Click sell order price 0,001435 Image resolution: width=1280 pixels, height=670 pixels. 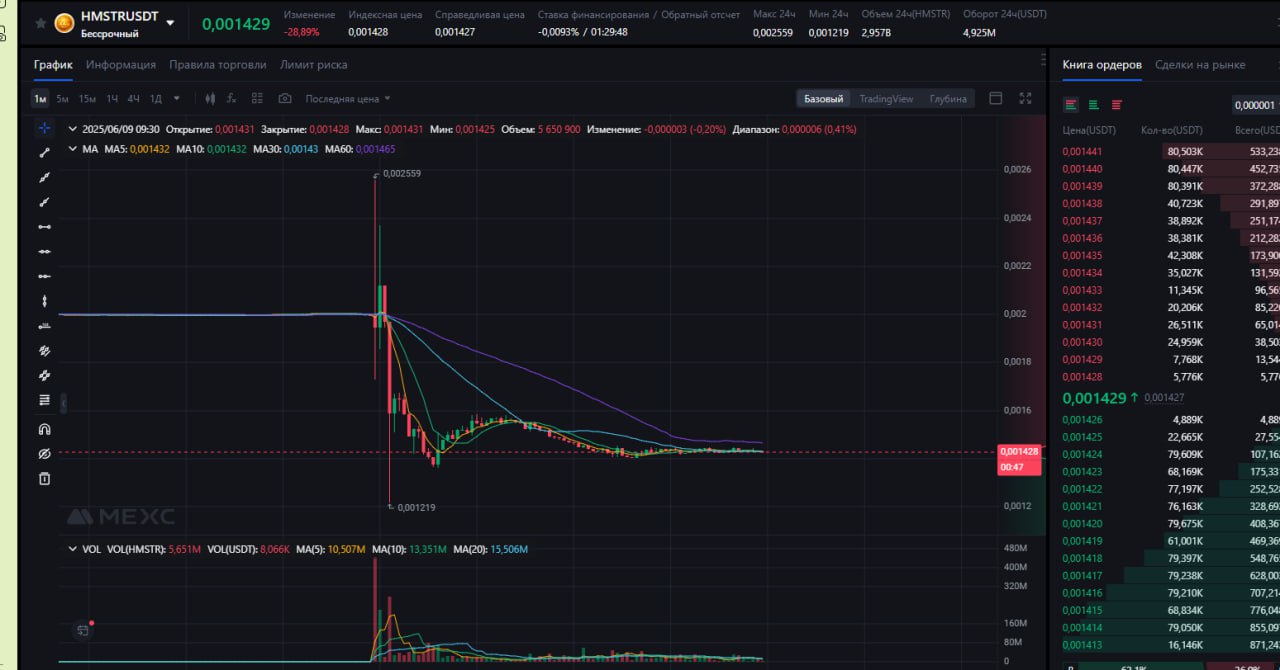[x=1082, y=255]
